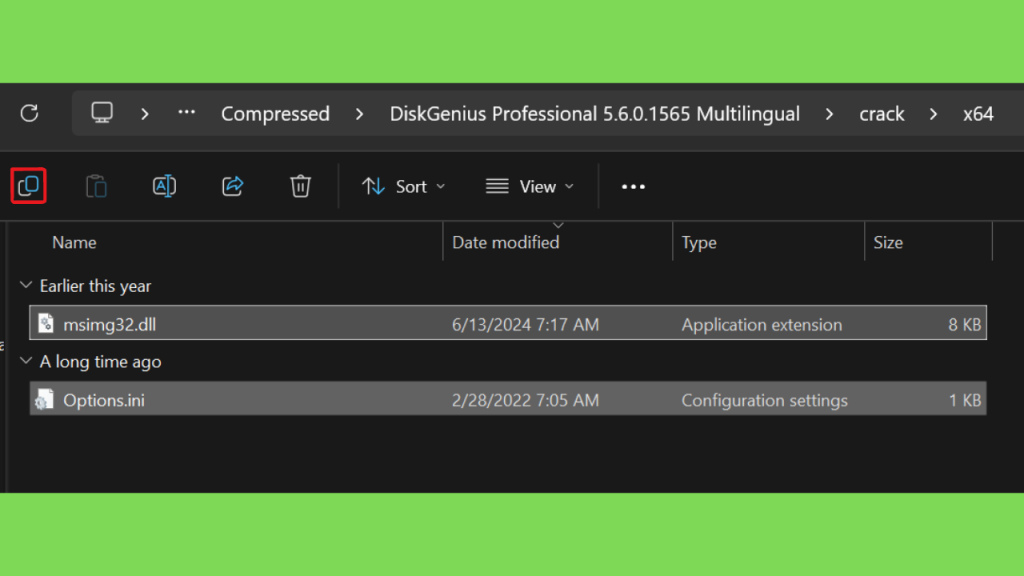Collapse the A long time ago group

(x=26, y=360)
